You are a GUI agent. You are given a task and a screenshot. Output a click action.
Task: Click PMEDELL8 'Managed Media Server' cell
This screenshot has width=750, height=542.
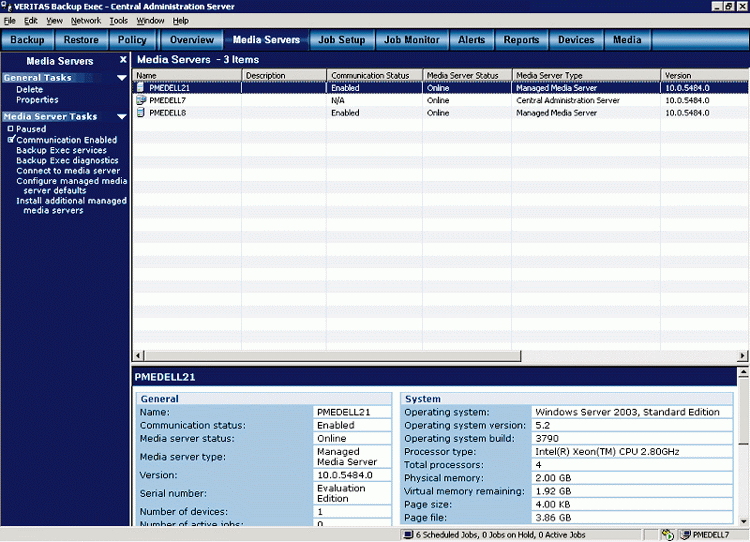click(x=556, y=112)
